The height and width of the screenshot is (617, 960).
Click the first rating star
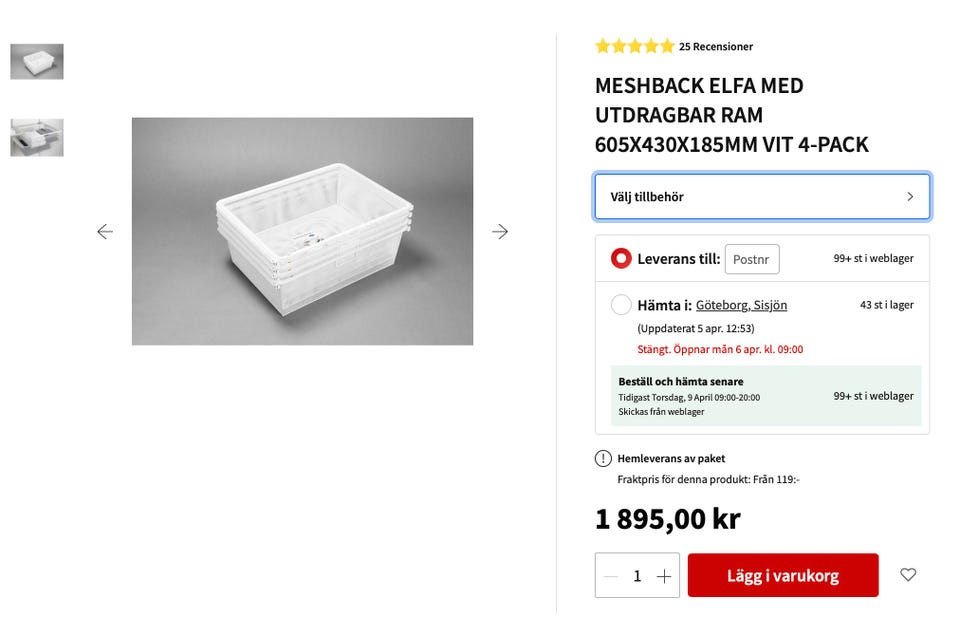point(601,45)
